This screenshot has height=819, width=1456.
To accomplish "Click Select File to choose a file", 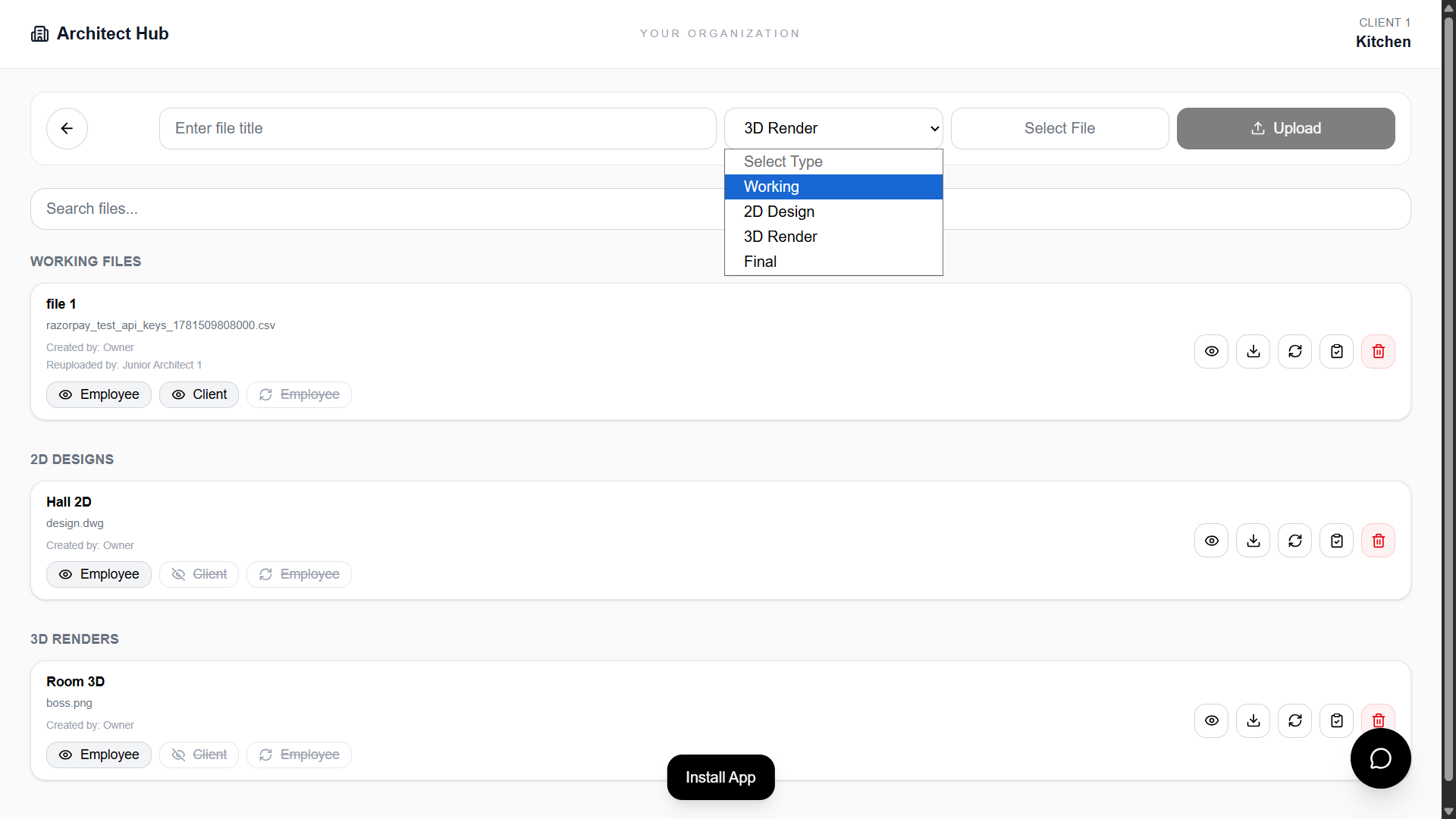I will 1059,128.
